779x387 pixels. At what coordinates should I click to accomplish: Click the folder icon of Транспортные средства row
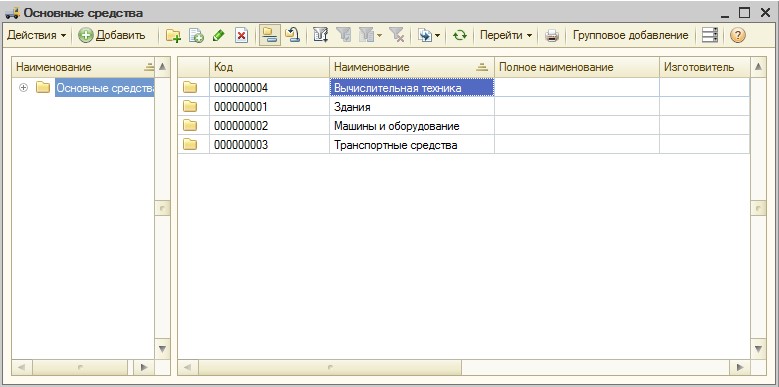coord(190,145)
